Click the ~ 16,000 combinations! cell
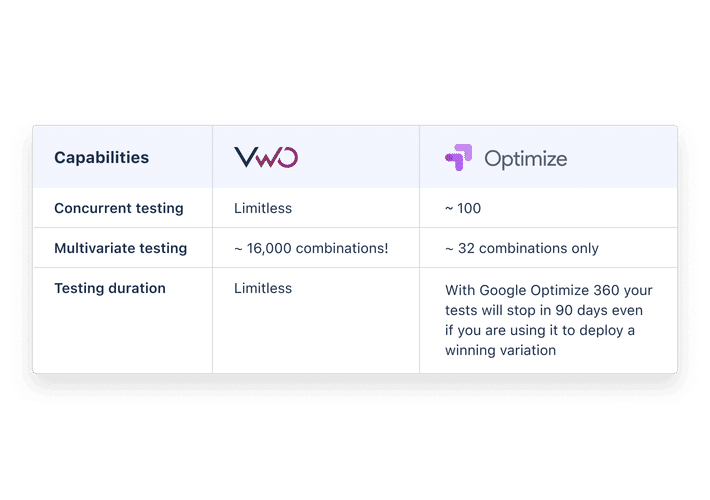This screenshot has width=710, height=500. click(311, 248)
